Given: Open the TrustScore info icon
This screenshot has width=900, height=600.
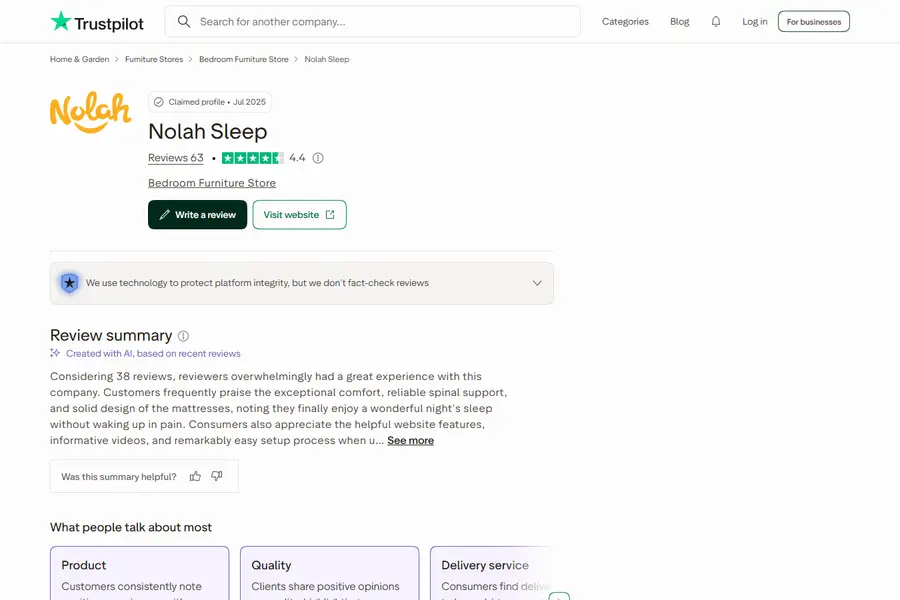Looking at the screenshot, I should tap(318, 158).
